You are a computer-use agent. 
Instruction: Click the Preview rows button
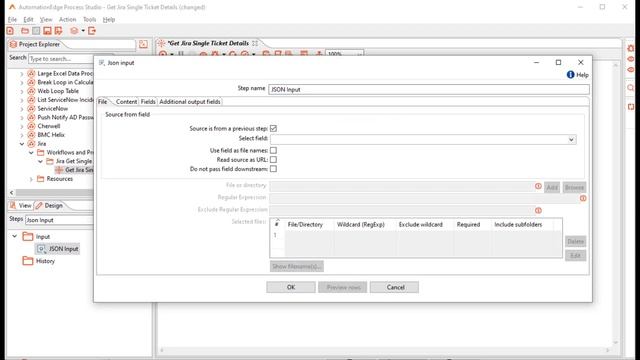(343, 287)
